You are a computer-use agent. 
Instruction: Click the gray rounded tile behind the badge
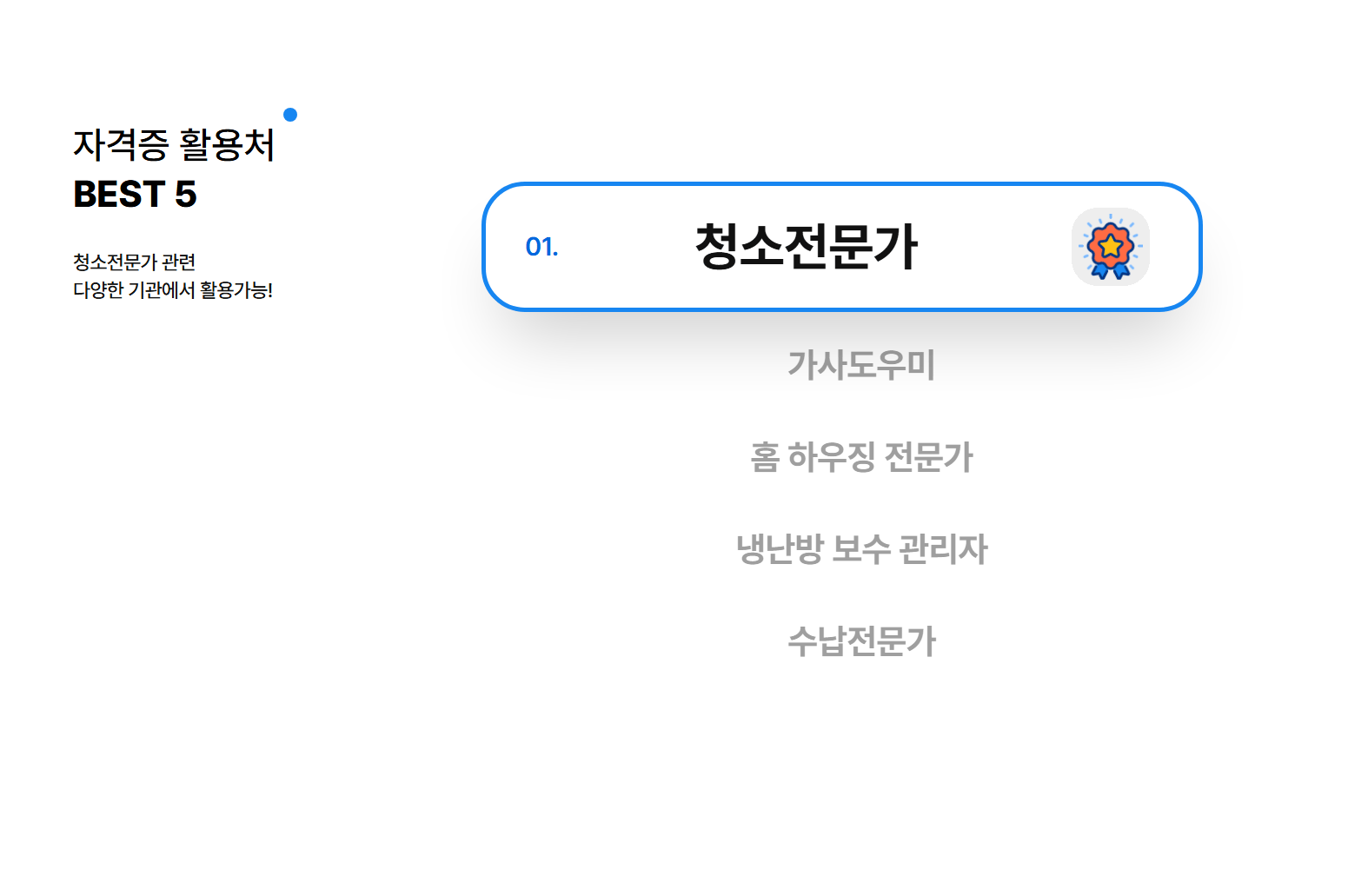point(1111,247)
